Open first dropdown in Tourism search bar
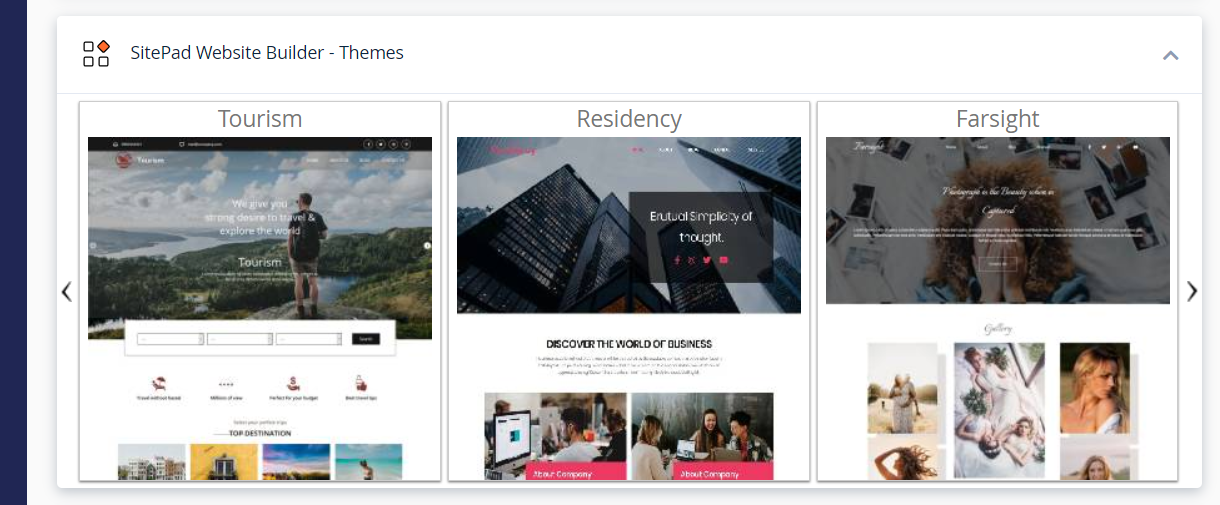This screenshot has width=1220, height=505. coord(171,339)
